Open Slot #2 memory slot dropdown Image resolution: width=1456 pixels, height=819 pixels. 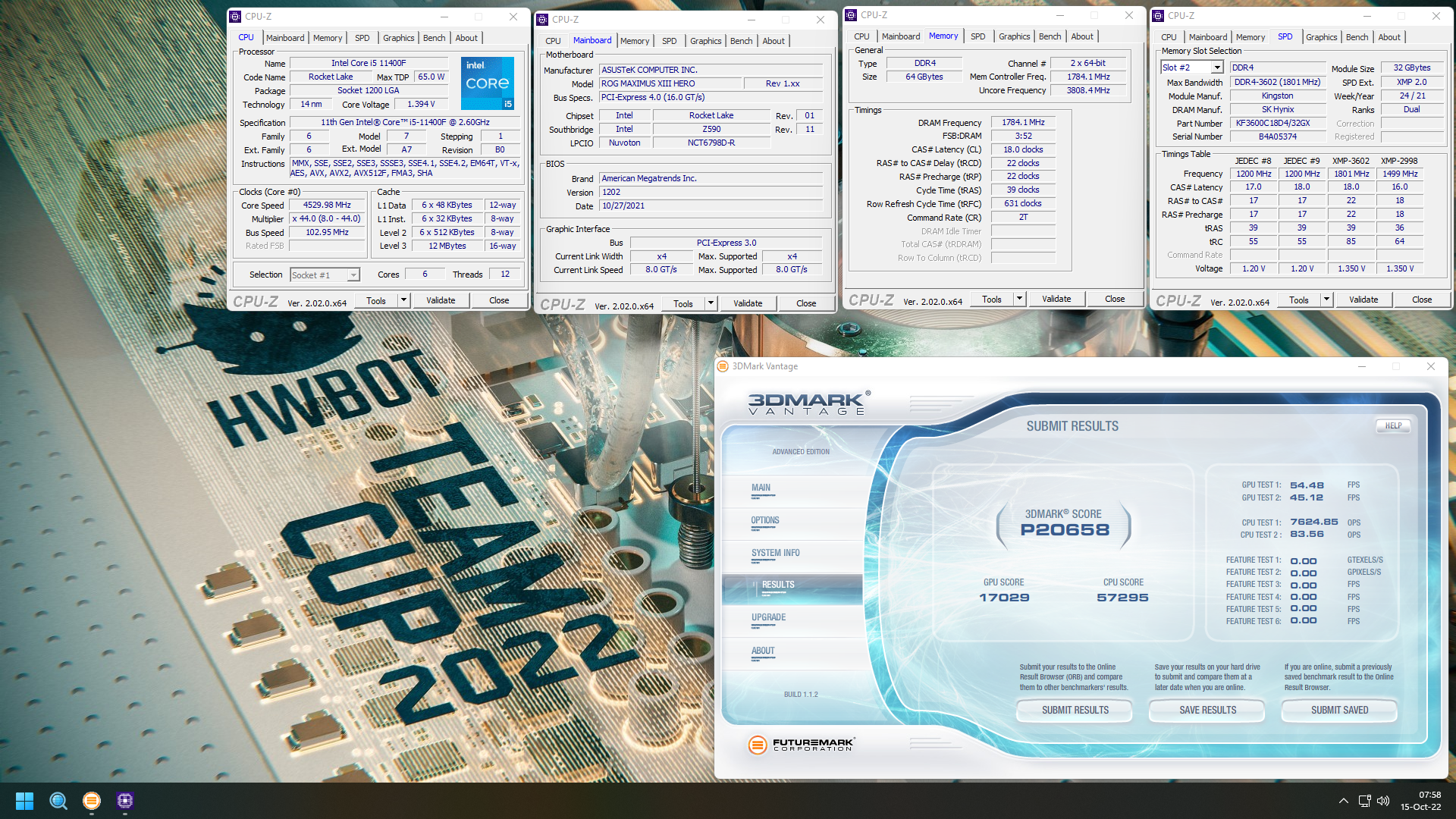(x=1217, y=67)
